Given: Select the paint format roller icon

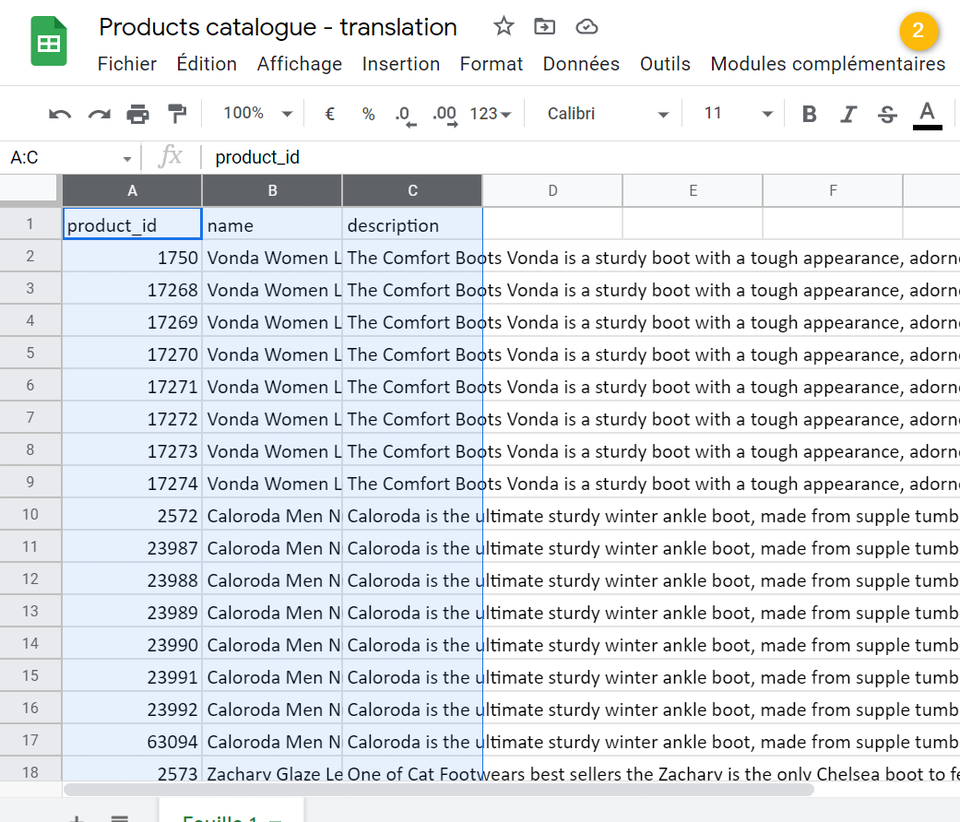Looking at the screenshot, I should click(x=177, y=114).
